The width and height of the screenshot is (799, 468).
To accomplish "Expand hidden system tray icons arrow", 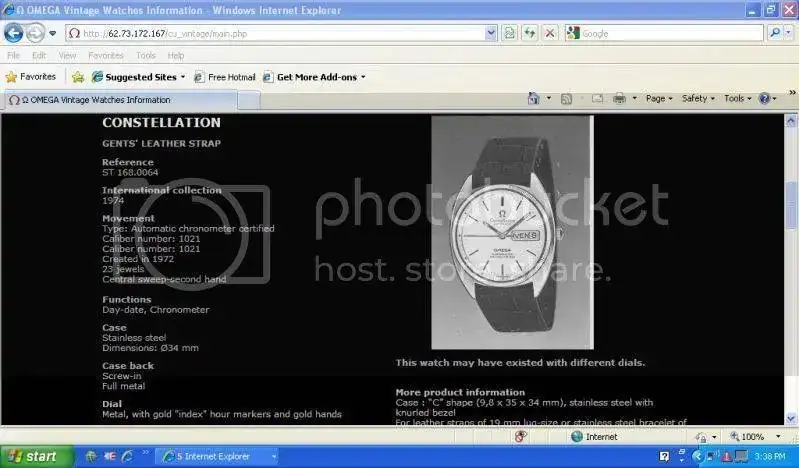I will pos(698,456).
